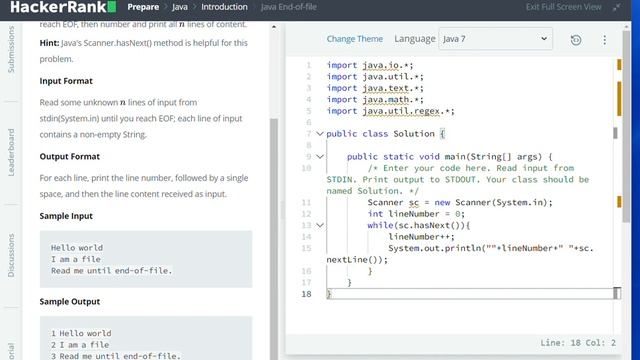Viewport: 640px width, 360px height.
Task: Collapse the main method fold arrow
Action: click(x=320, y=157)
